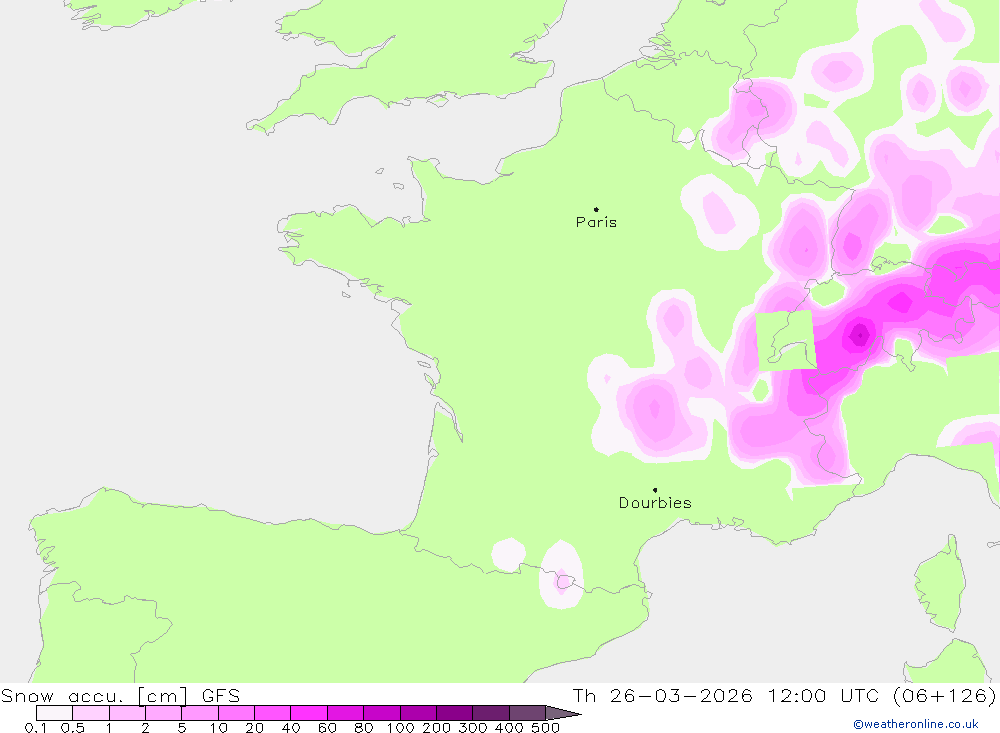Click the '100' legend scale value

tap(401, 728)
